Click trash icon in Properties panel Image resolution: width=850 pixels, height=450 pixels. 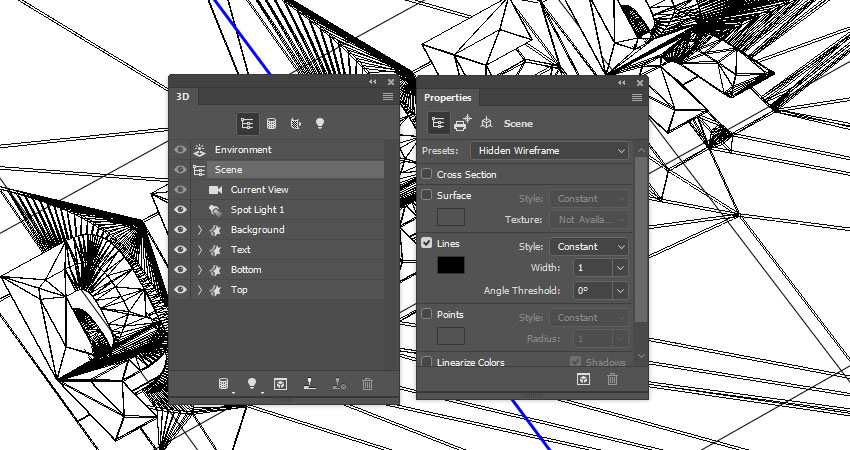pyautogui.click(x=613, y=379)
